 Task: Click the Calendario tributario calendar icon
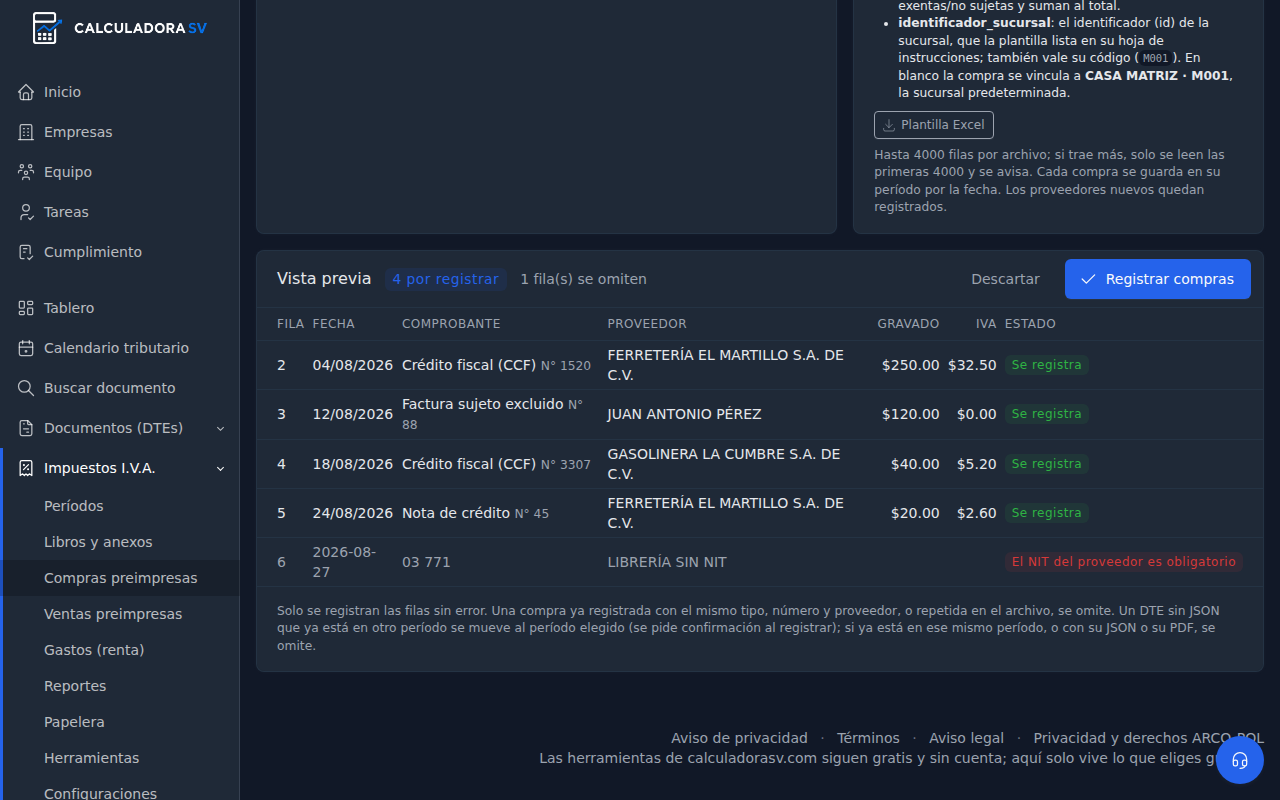(26, 348)
